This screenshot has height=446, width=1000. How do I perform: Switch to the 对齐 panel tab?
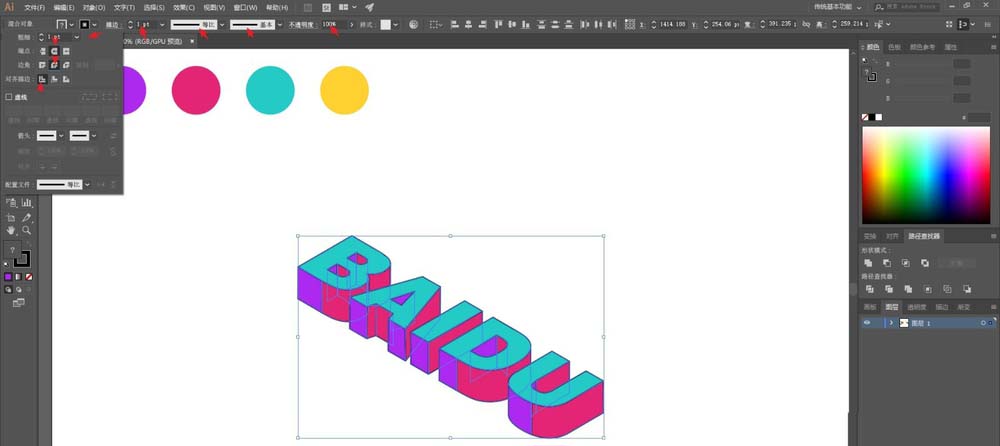892,236
